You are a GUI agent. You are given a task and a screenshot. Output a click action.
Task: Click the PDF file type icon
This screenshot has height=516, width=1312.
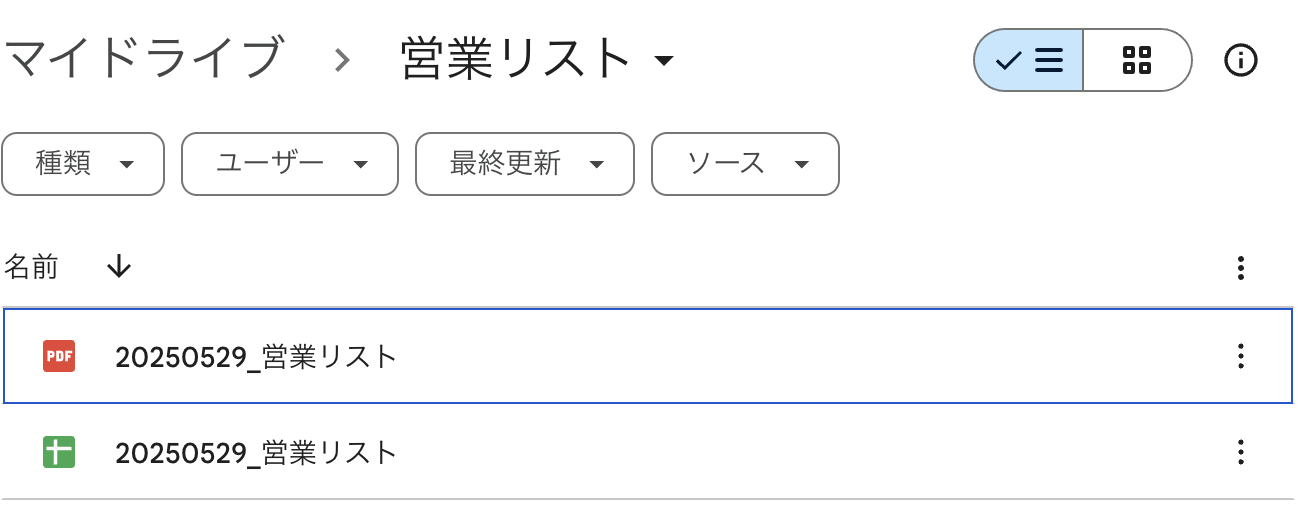59,356
